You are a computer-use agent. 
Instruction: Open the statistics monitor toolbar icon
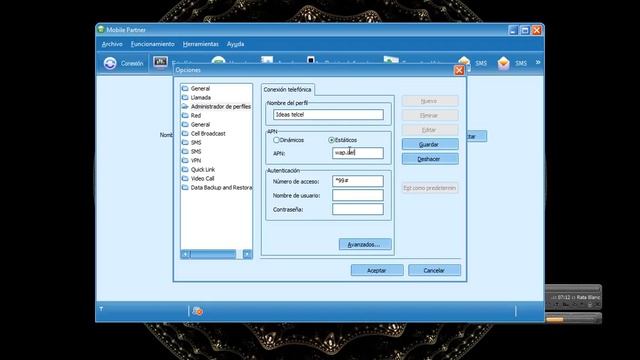160,62
